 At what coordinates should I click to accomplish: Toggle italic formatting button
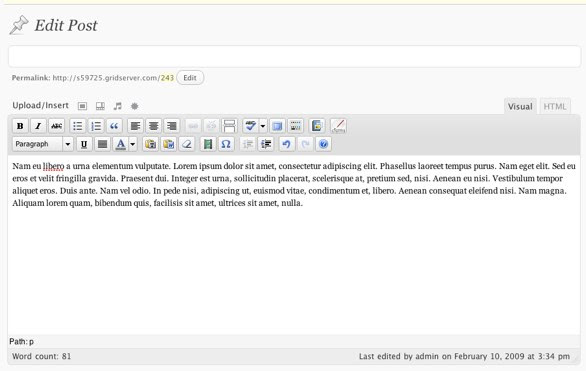(x=38, y=126)
